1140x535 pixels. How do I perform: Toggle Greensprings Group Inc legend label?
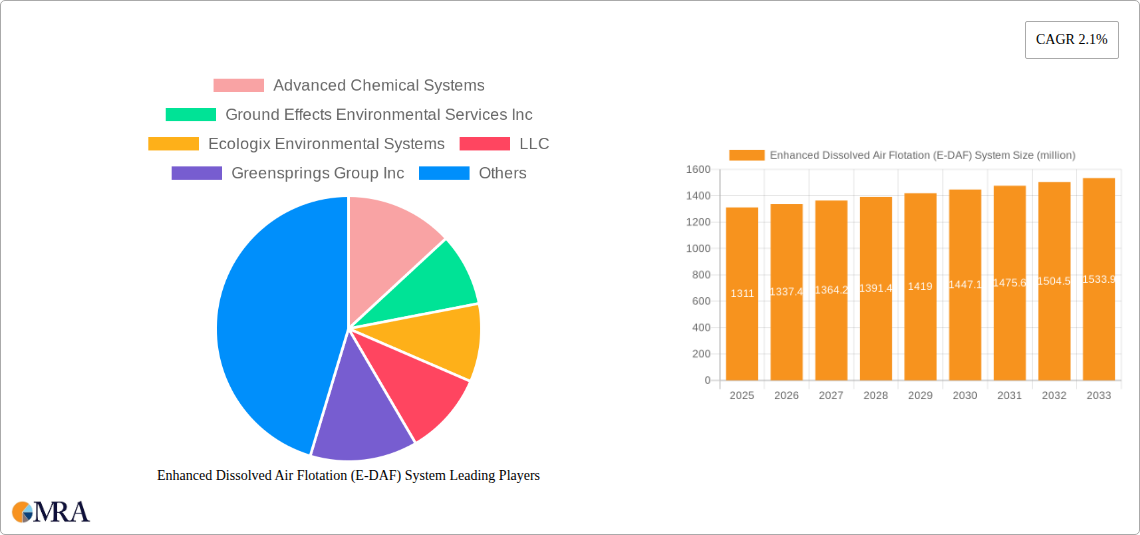pos(318,173)
